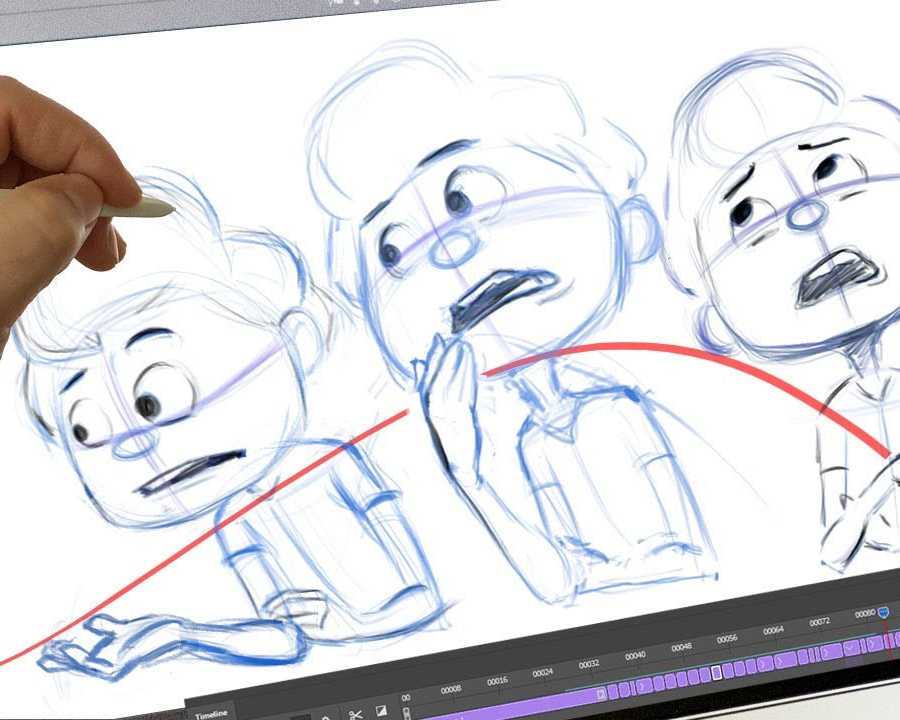Click the 00 start label on the ruler
Image resolution: width=900 pixels, height=720 pixels.
click(x=406, y=698)
